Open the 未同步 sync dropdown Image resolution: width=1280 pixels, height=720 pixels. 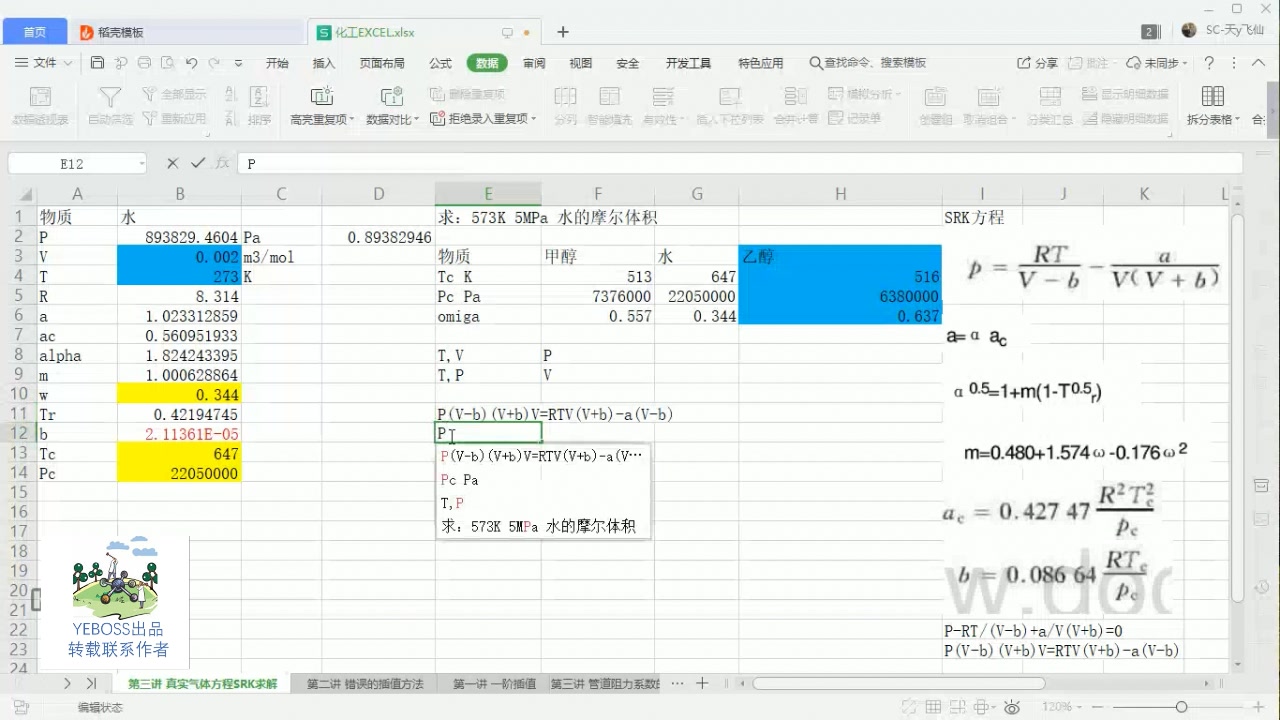pyautogui.click(x=1159, y=63)
